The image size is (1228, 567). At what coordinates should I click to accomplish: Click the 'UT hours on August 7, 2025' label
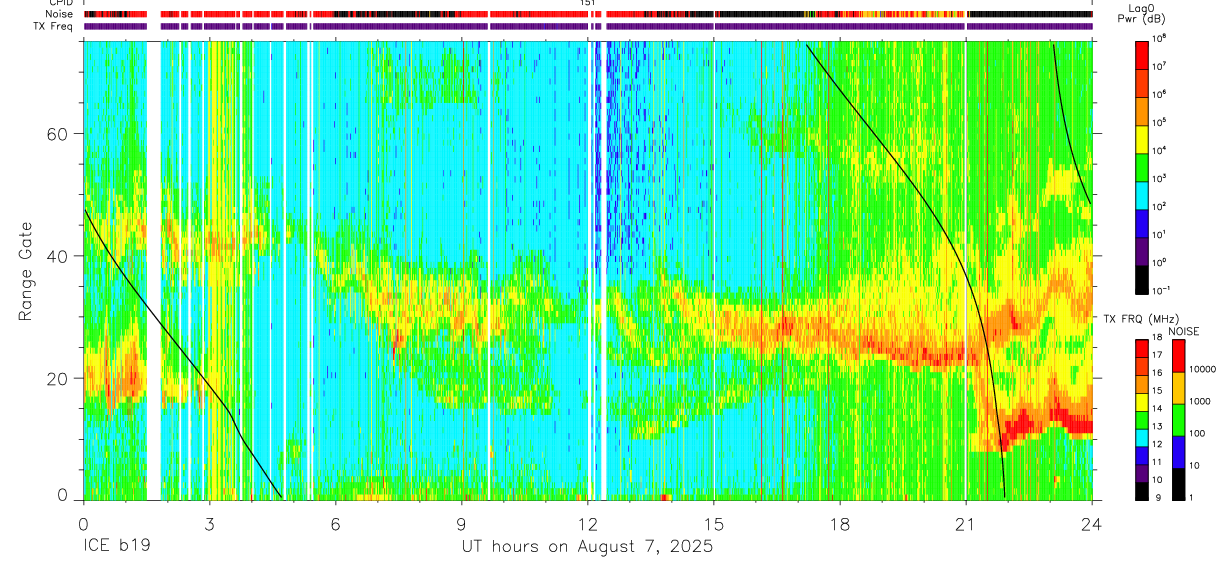coord(587,547)
